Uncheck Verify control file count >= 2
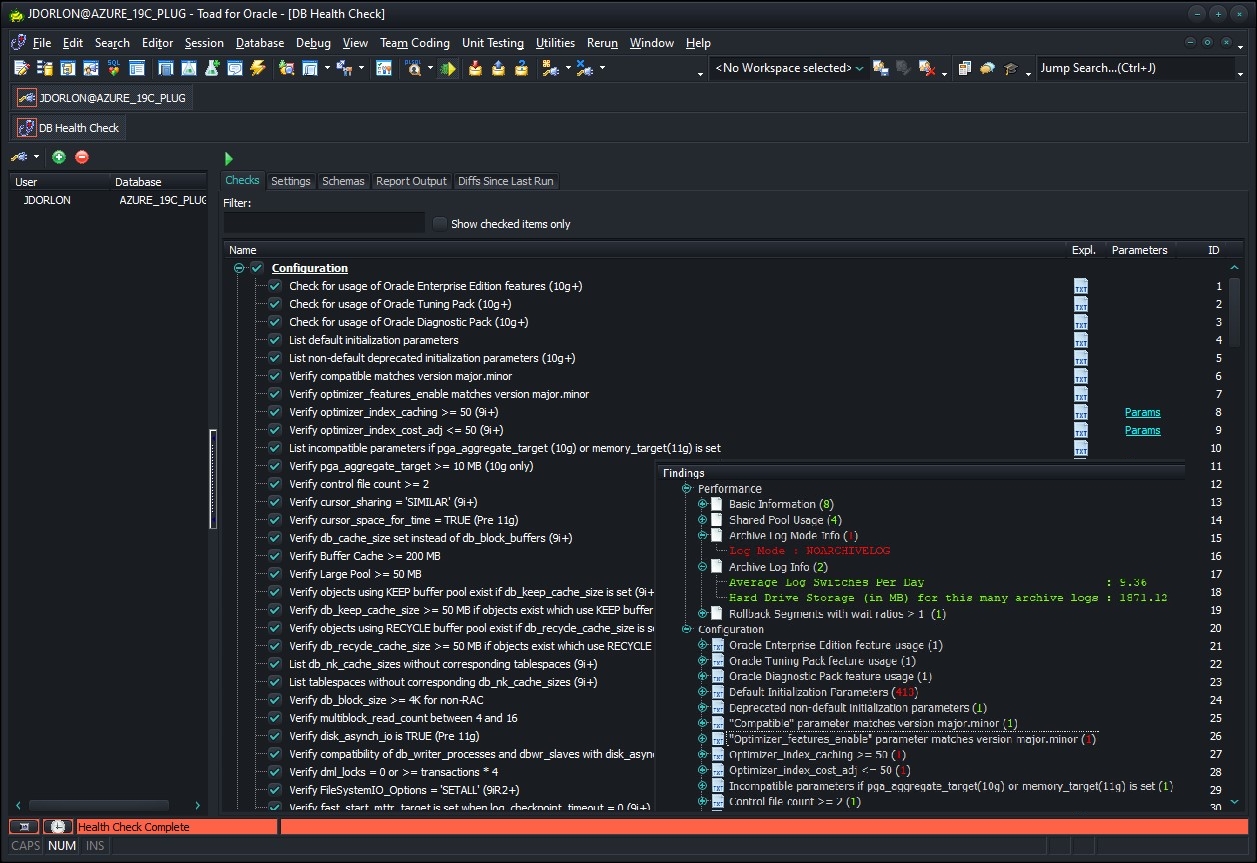 tap(273, 484)
